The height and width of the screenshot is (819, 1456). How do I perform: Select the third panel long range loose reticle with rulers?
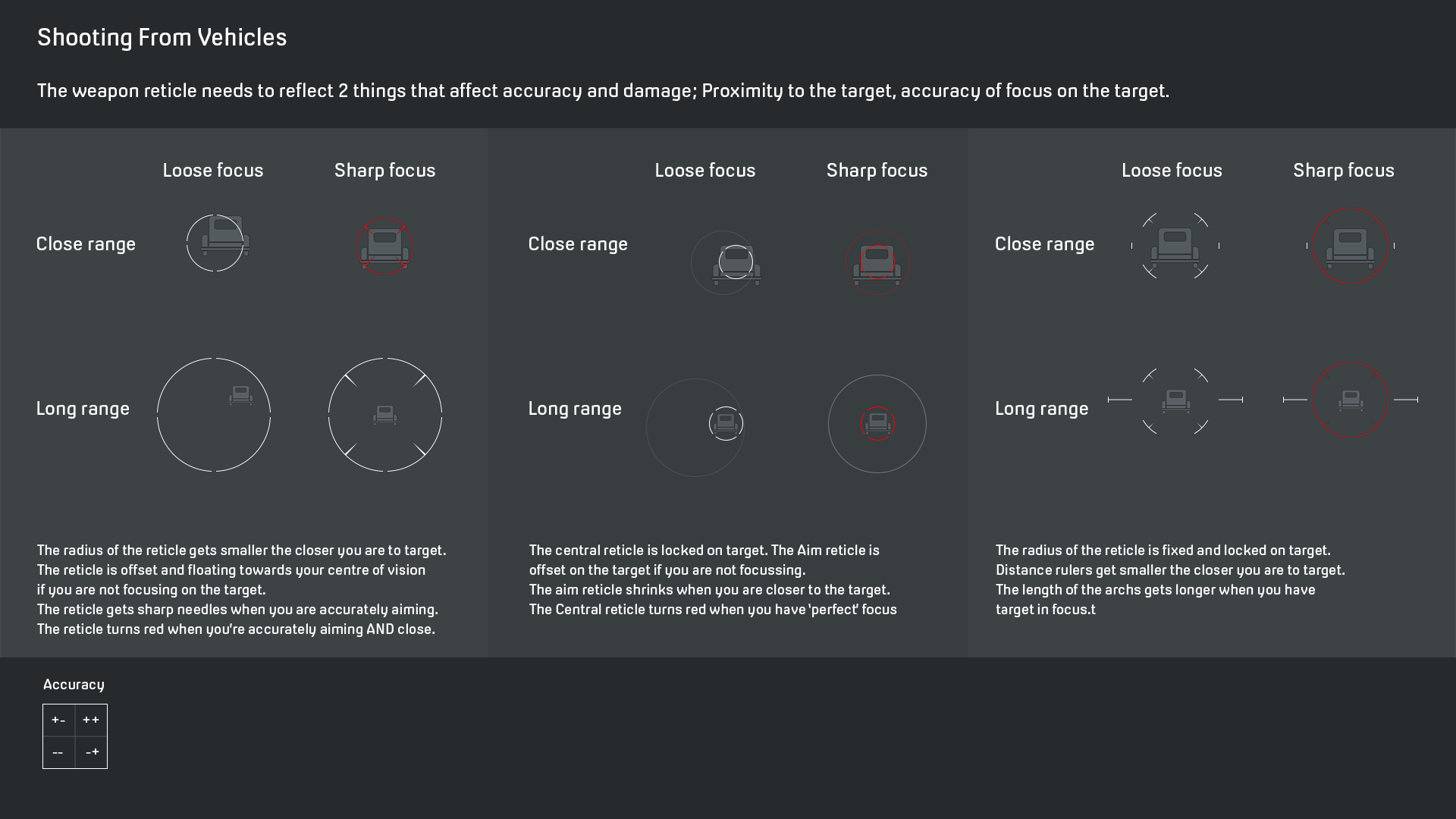click(1175, 400)
